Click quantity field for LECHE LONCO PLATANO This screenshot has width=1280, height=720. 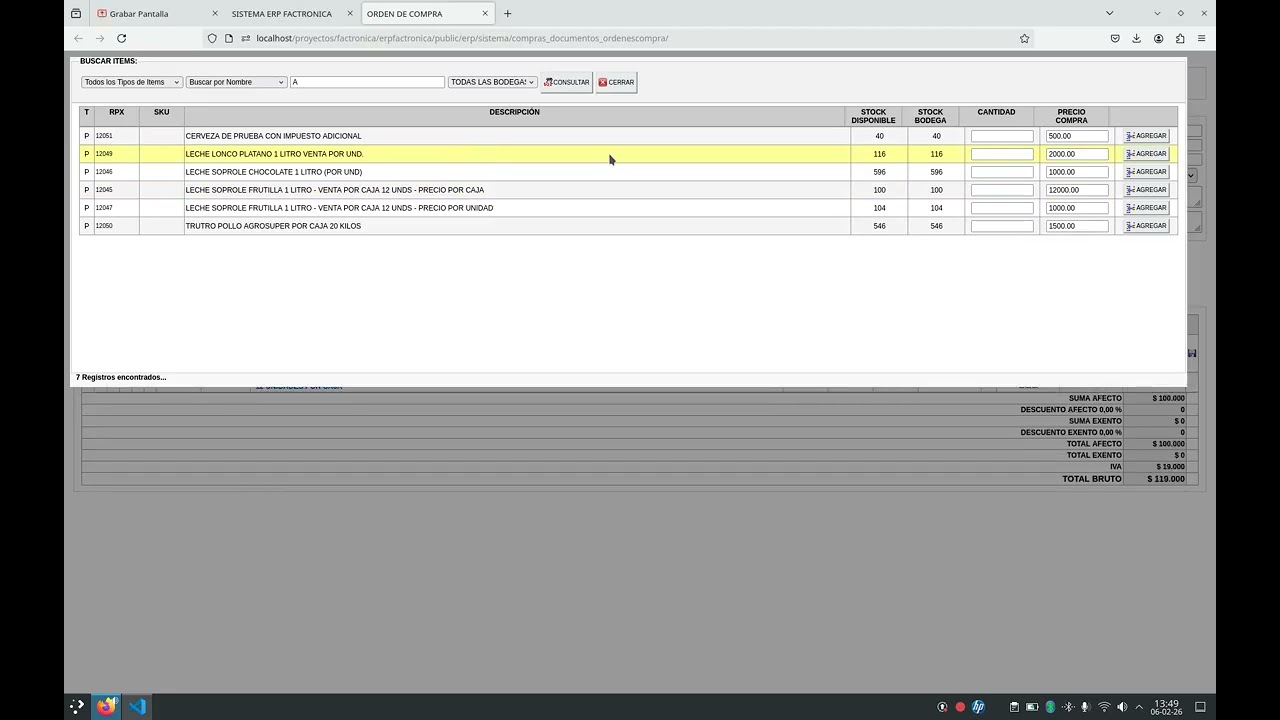pyautogui.click(x=1002, y=154)
